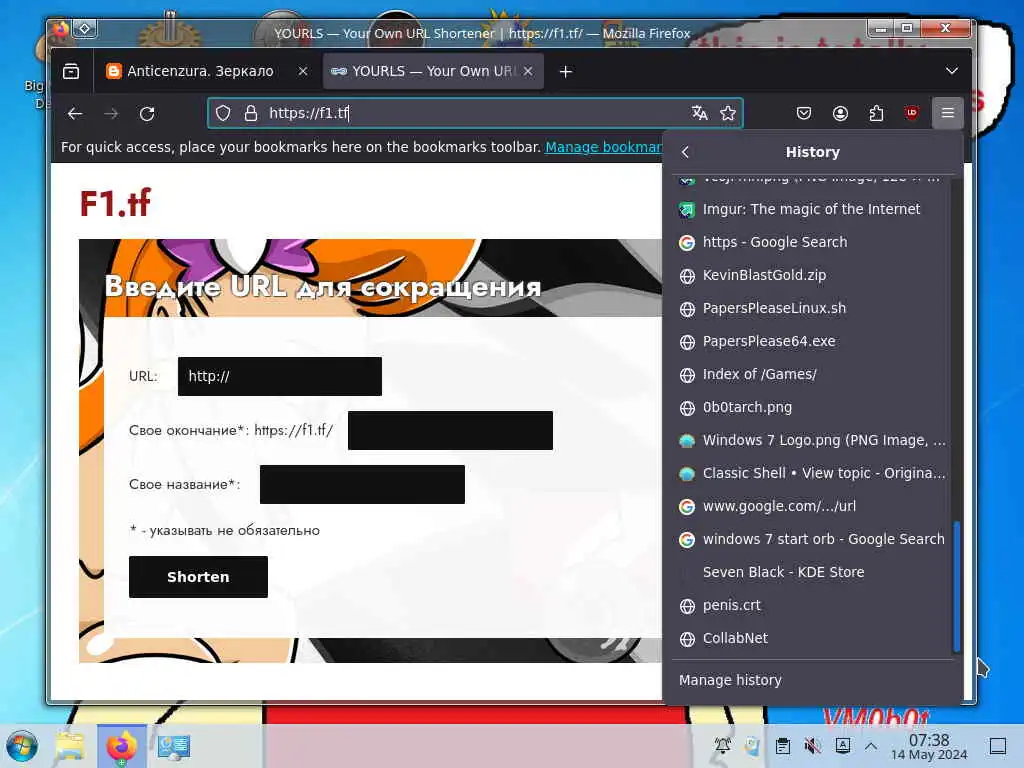Screen dimensions: 1024x768
Task: Go back from the History panel
Action: [685, 152]
